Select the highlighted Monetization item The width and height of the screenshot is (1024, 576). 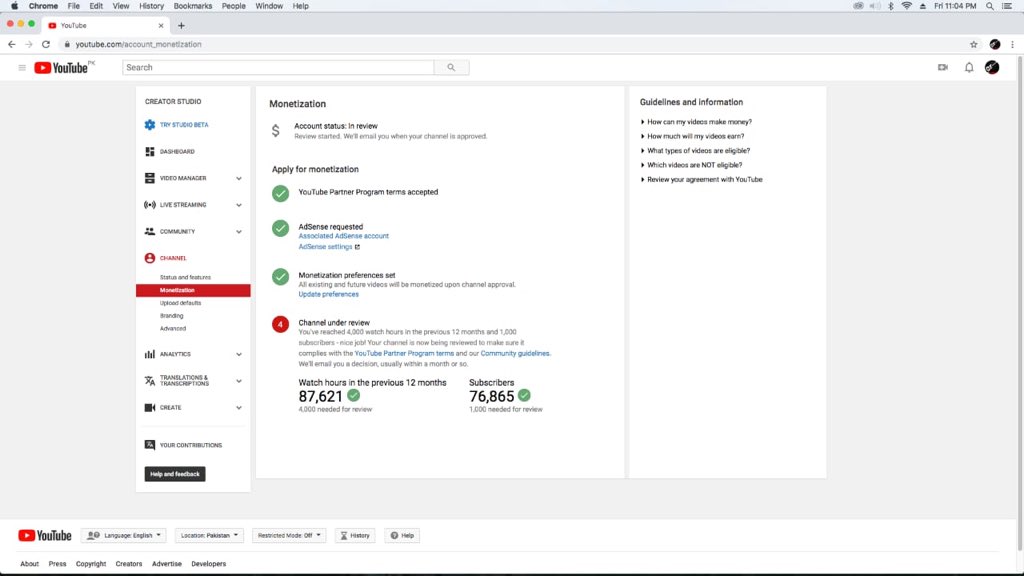[193, 290]
